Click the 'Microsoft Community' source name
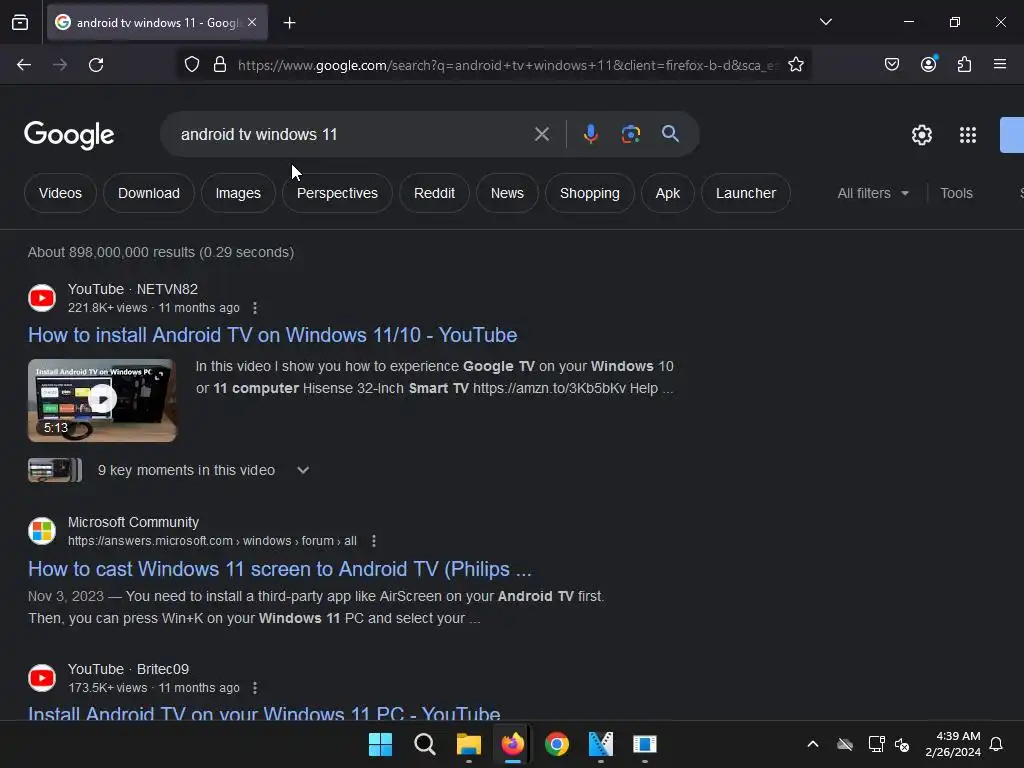 (x=133, y=522)
